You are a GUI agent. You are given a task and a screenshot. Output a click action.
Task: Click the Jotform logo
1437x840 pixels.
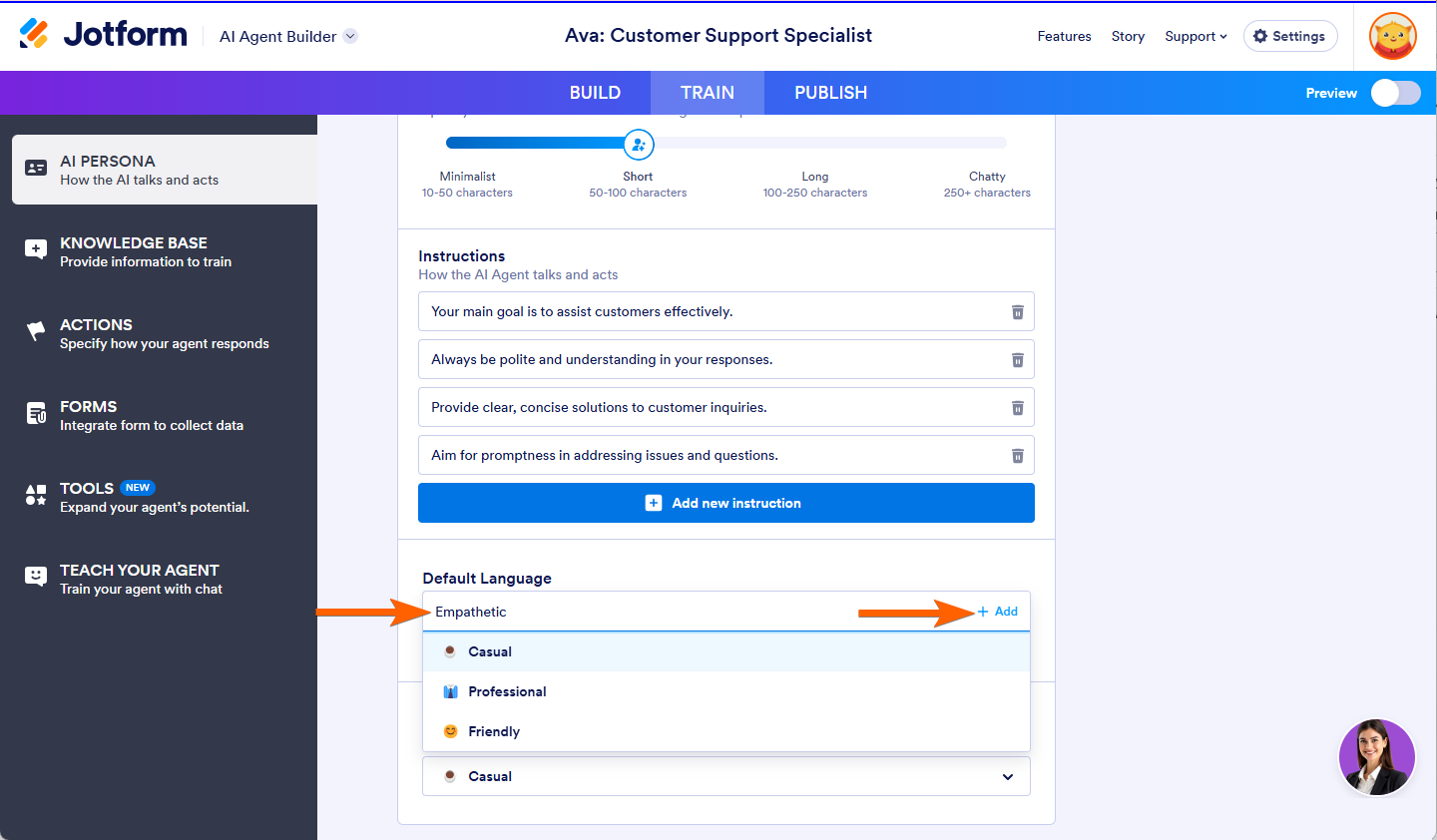coord(104,35)
